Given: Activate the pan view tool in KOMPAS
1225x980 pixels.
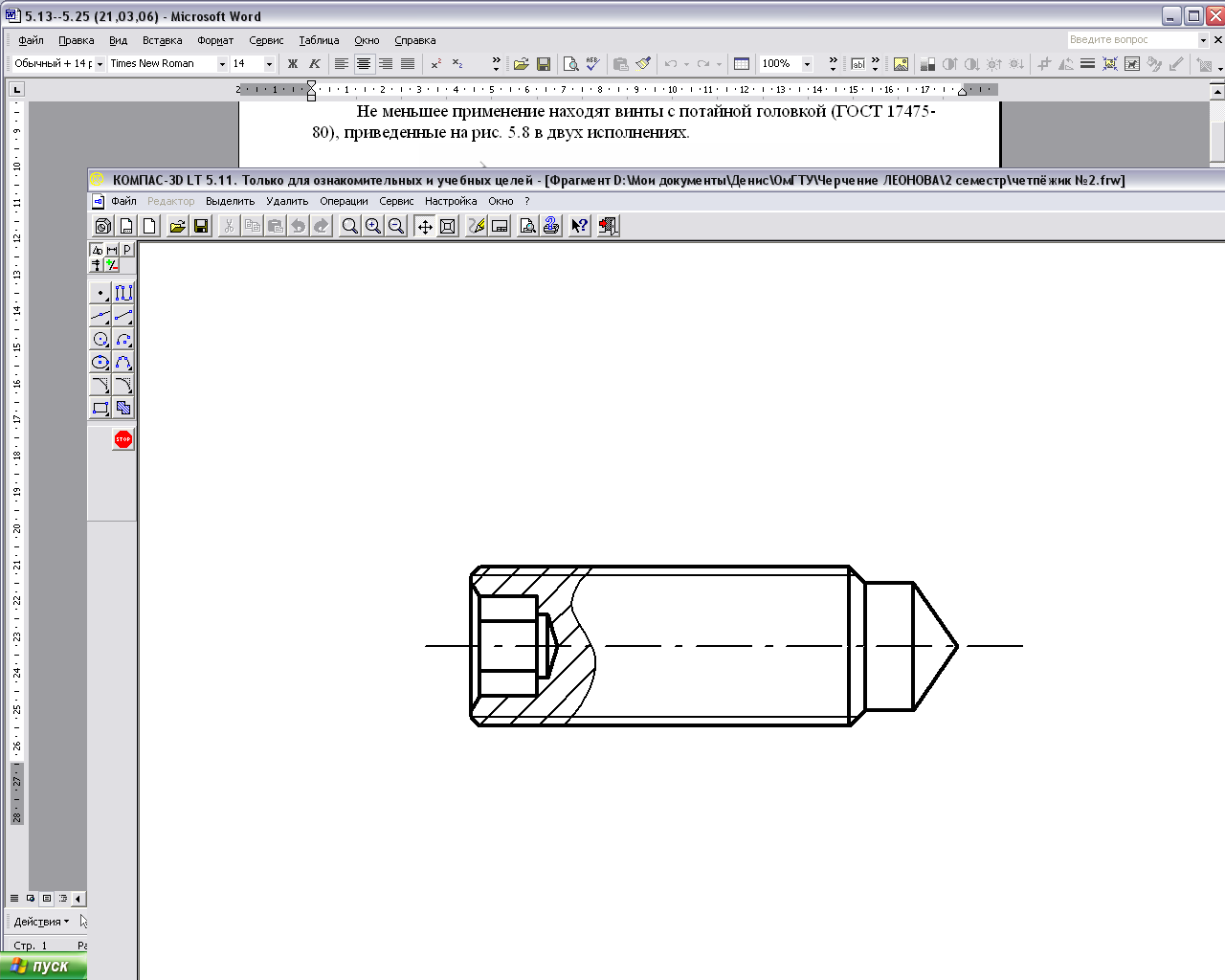Looking at the screenshot, I should tap(425, 226).
